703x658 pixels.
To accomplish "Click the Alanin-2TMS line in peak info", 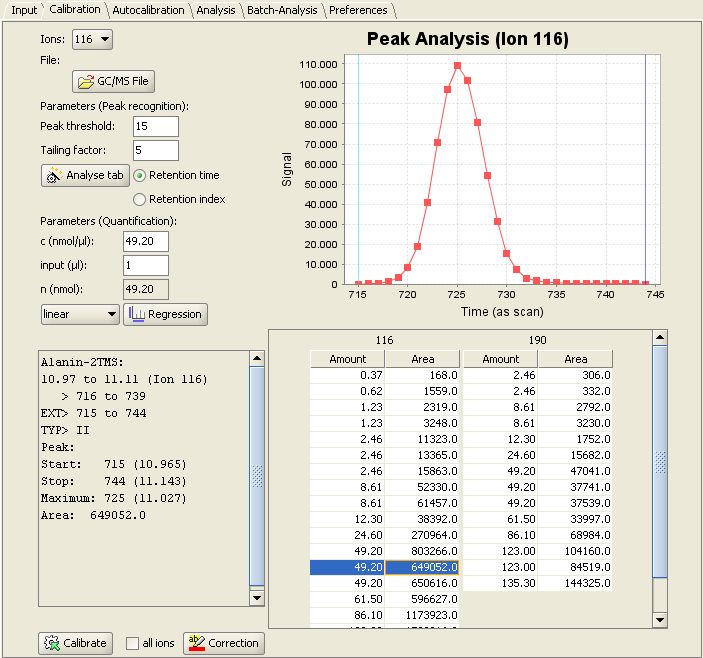I will [x=82, y=362].
